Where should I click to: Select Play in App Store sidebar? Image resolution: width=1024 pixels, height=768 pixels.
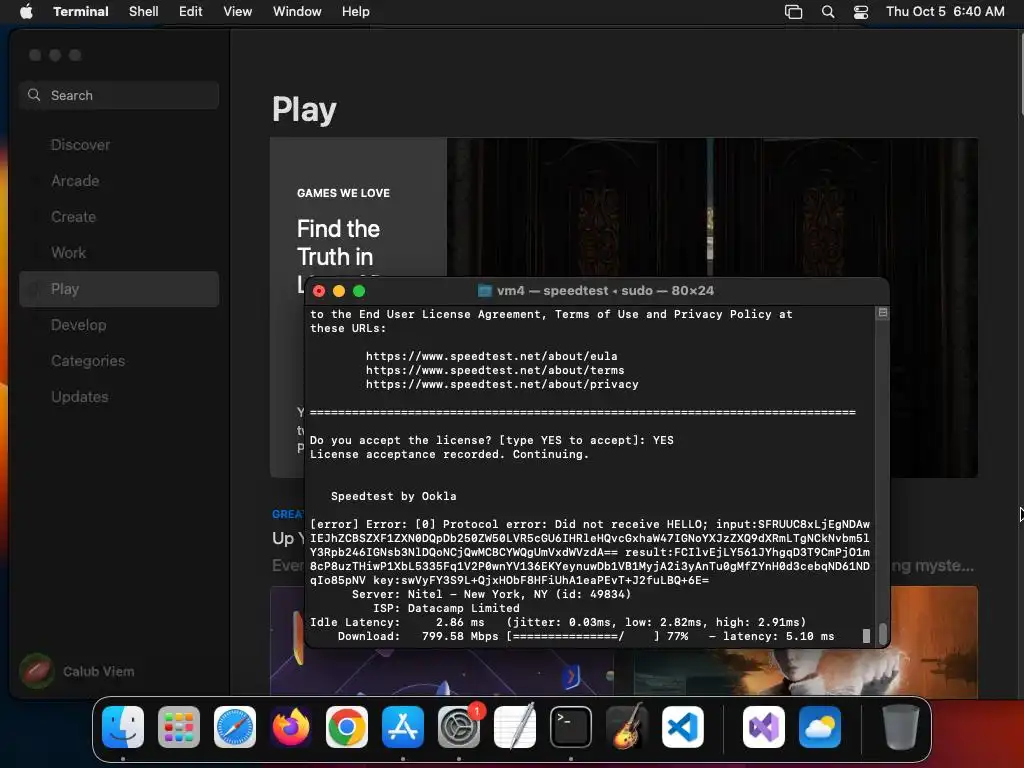pos(119,289)
